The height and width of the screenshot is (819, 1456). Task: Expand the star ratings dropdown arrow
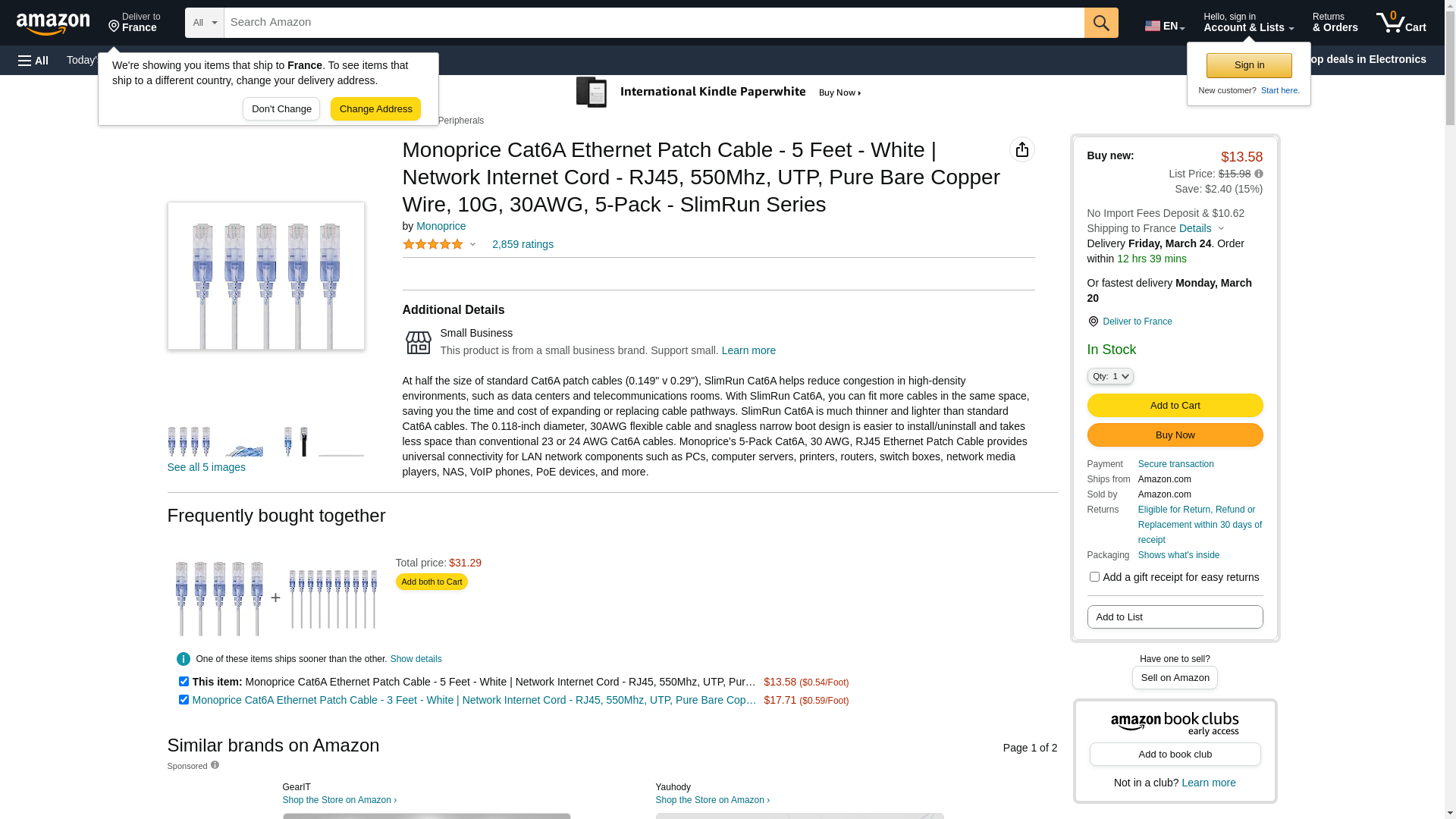472,244
